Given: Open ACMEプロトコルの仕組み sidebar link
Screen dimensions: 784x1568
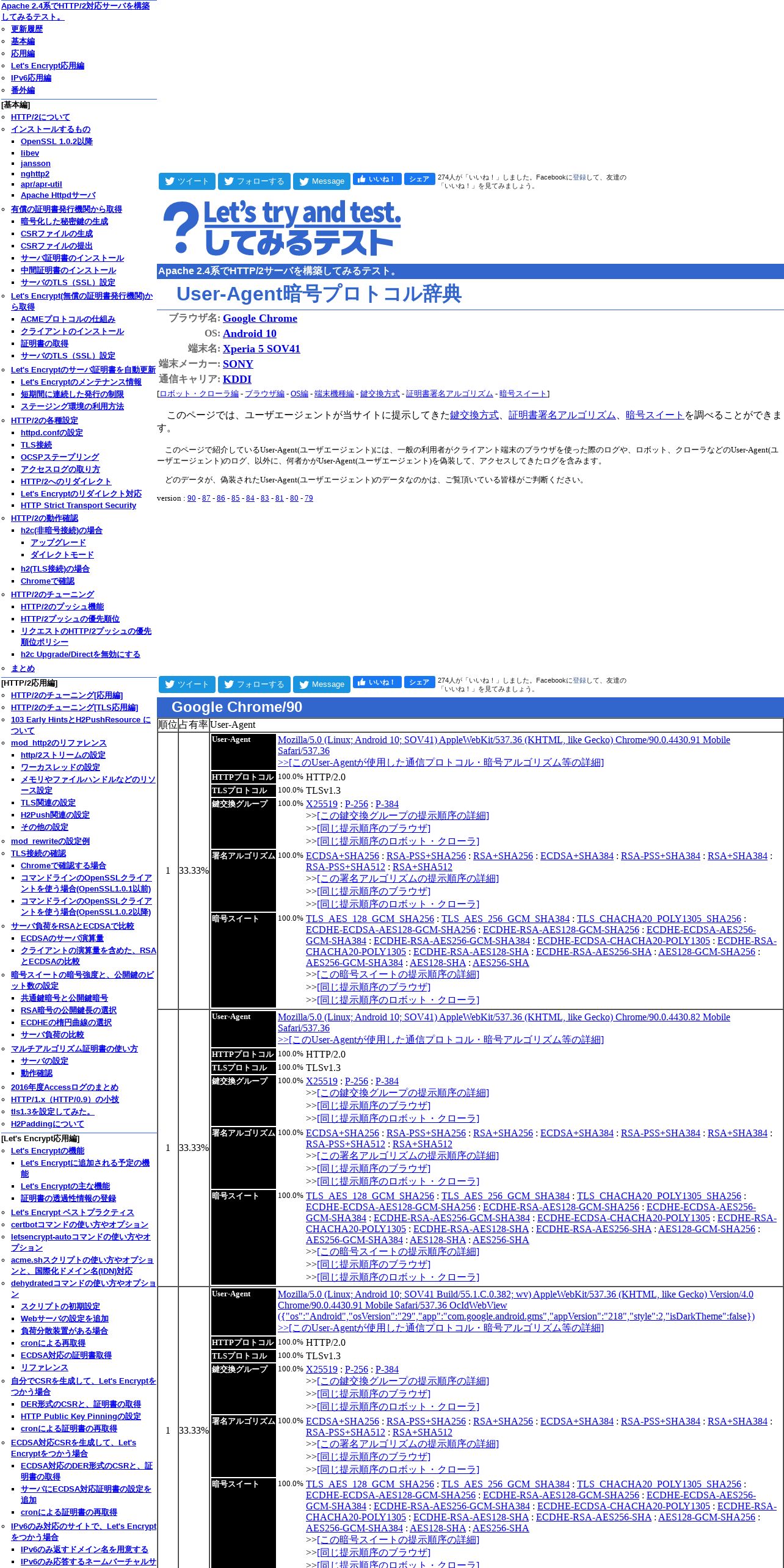Looking at the screenshot, I should 68,319.
